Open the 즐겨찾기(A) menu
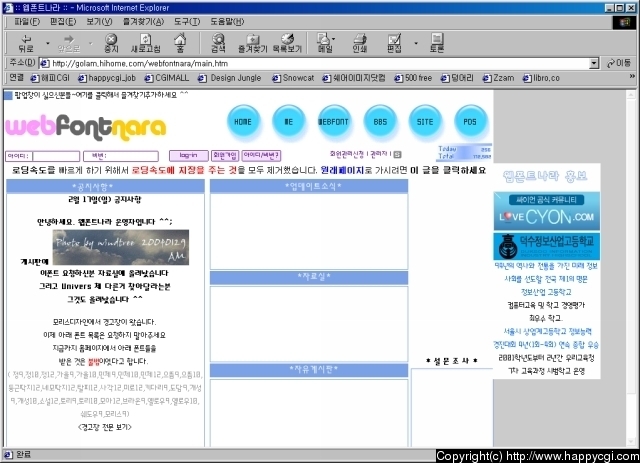The width and height of the screenshot is (640, 463). (x=143, y=22)
